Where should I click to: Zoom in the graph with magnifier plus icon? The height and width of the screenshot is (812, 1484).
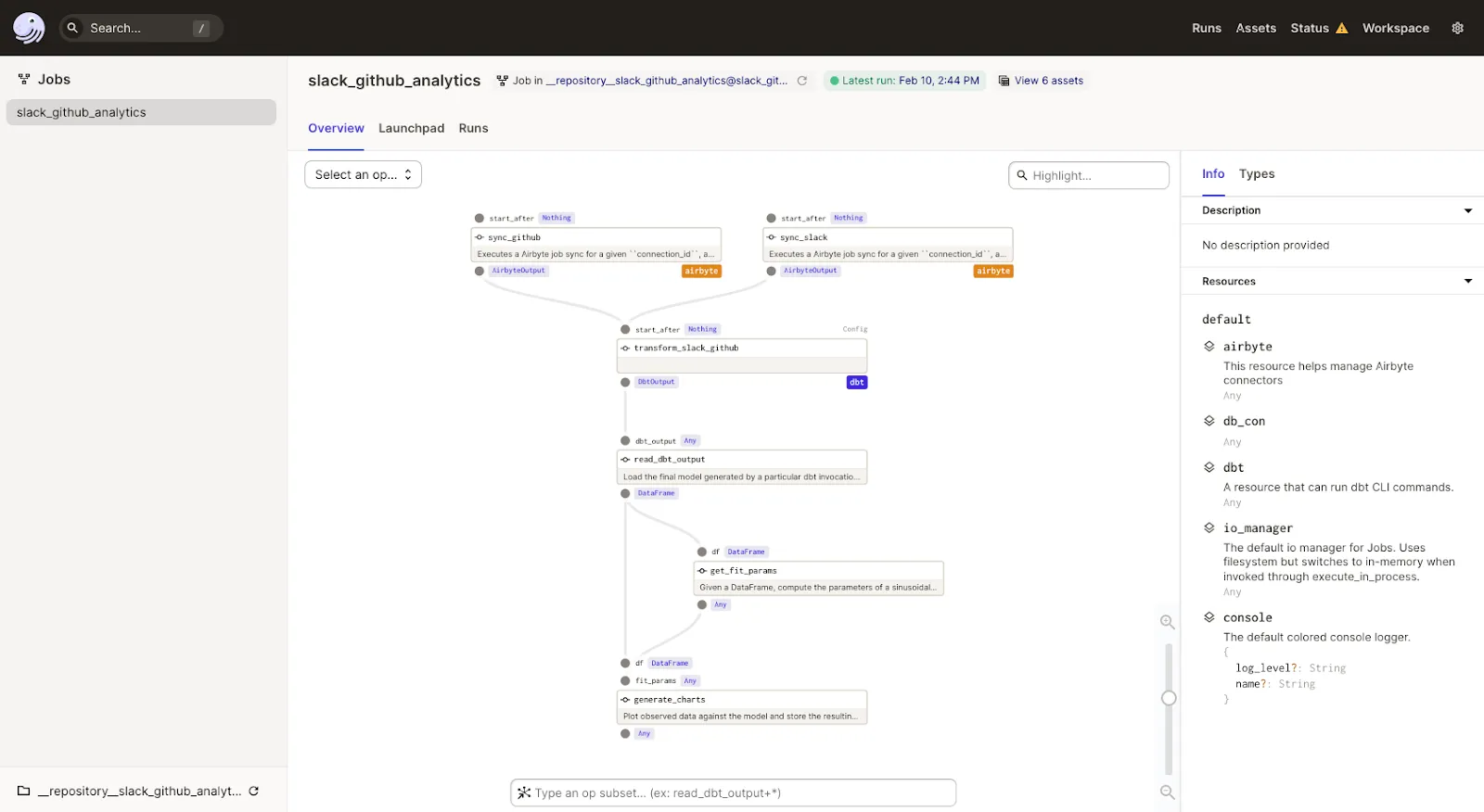coord(1168,622)
